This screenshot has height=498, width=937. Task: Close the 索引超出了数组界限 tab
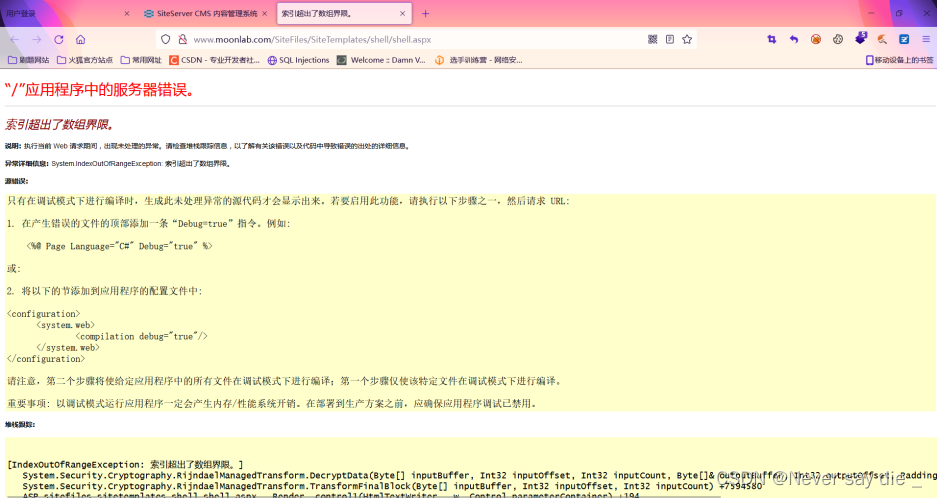[x=402, y=13]
